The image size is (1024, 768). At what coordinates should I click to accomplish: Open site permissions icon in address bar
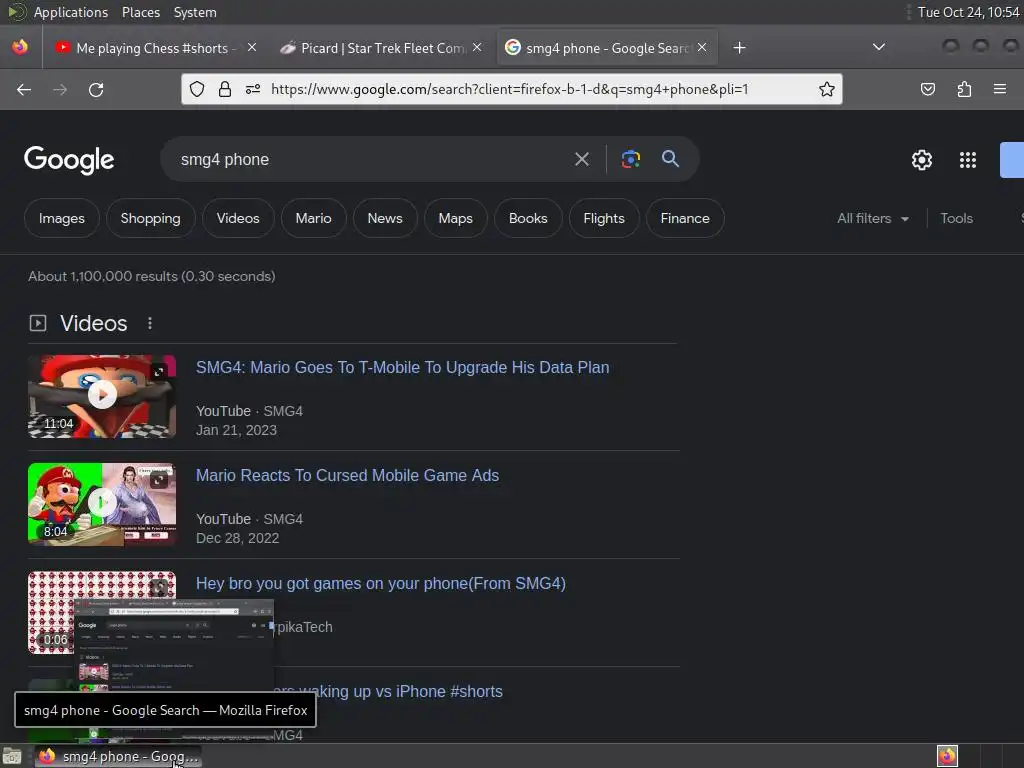pyautogui.click(x=253, y=89)
